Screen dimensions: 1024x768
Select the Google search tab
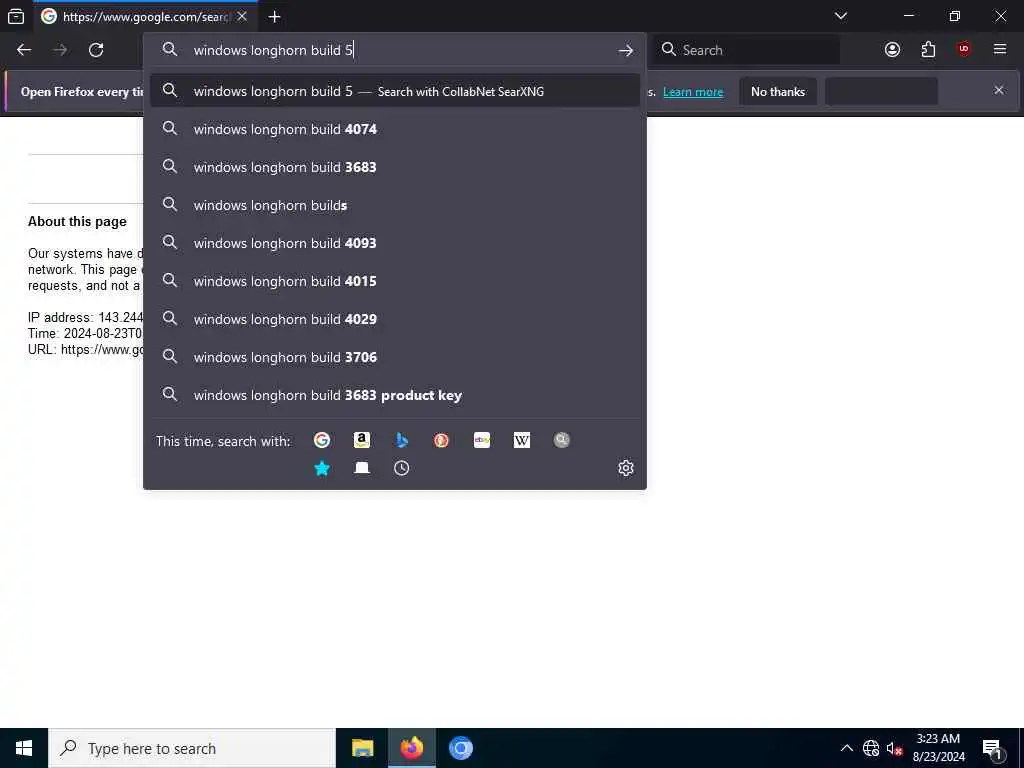[145, 16]
